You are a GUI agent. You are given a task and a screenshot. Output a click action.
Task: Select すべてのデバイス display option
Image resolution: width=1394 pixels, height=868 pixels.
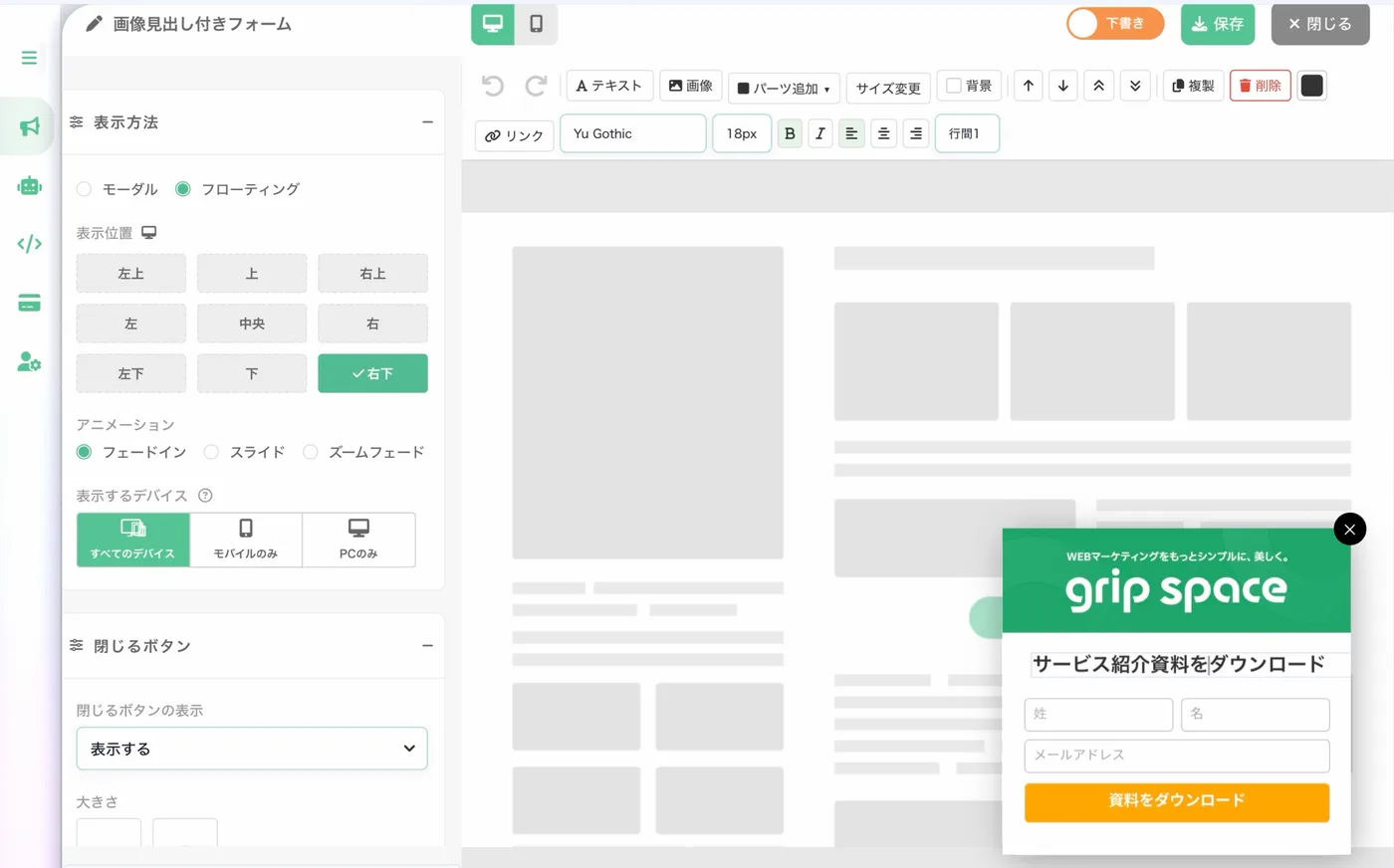pos(133,540)
